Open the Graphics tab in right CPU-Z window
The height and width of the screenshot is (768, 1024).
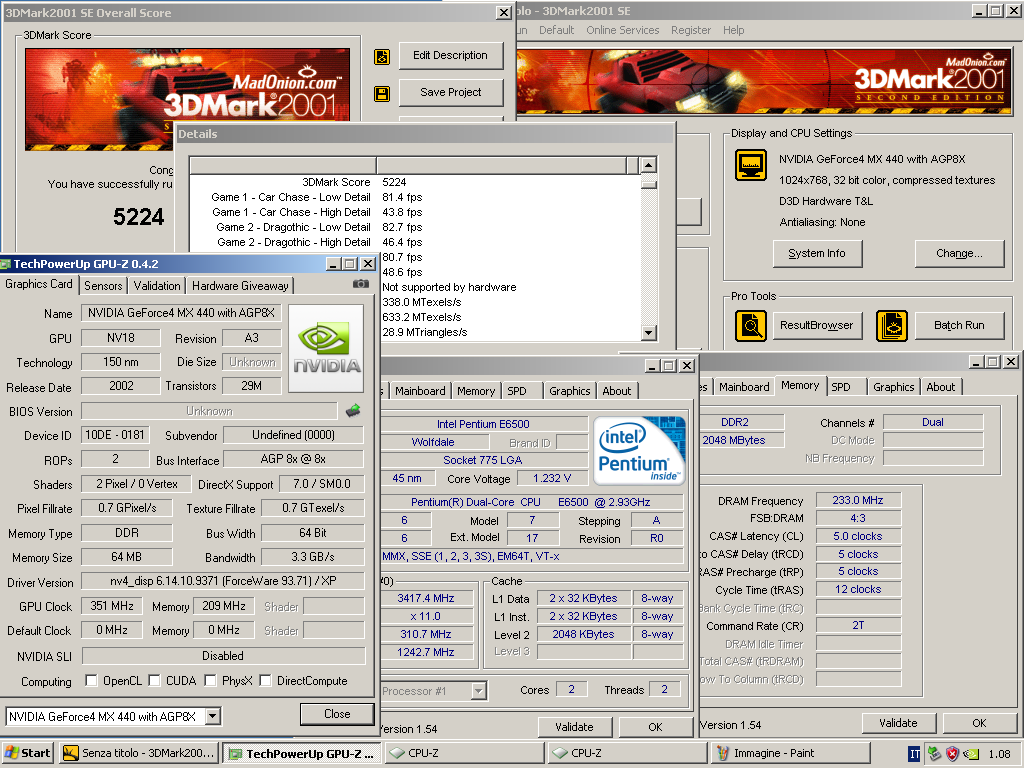pos(893,387)
